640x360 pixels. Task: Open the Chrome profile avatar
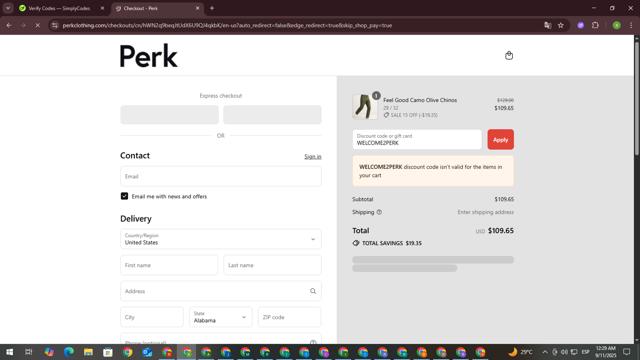616,25
